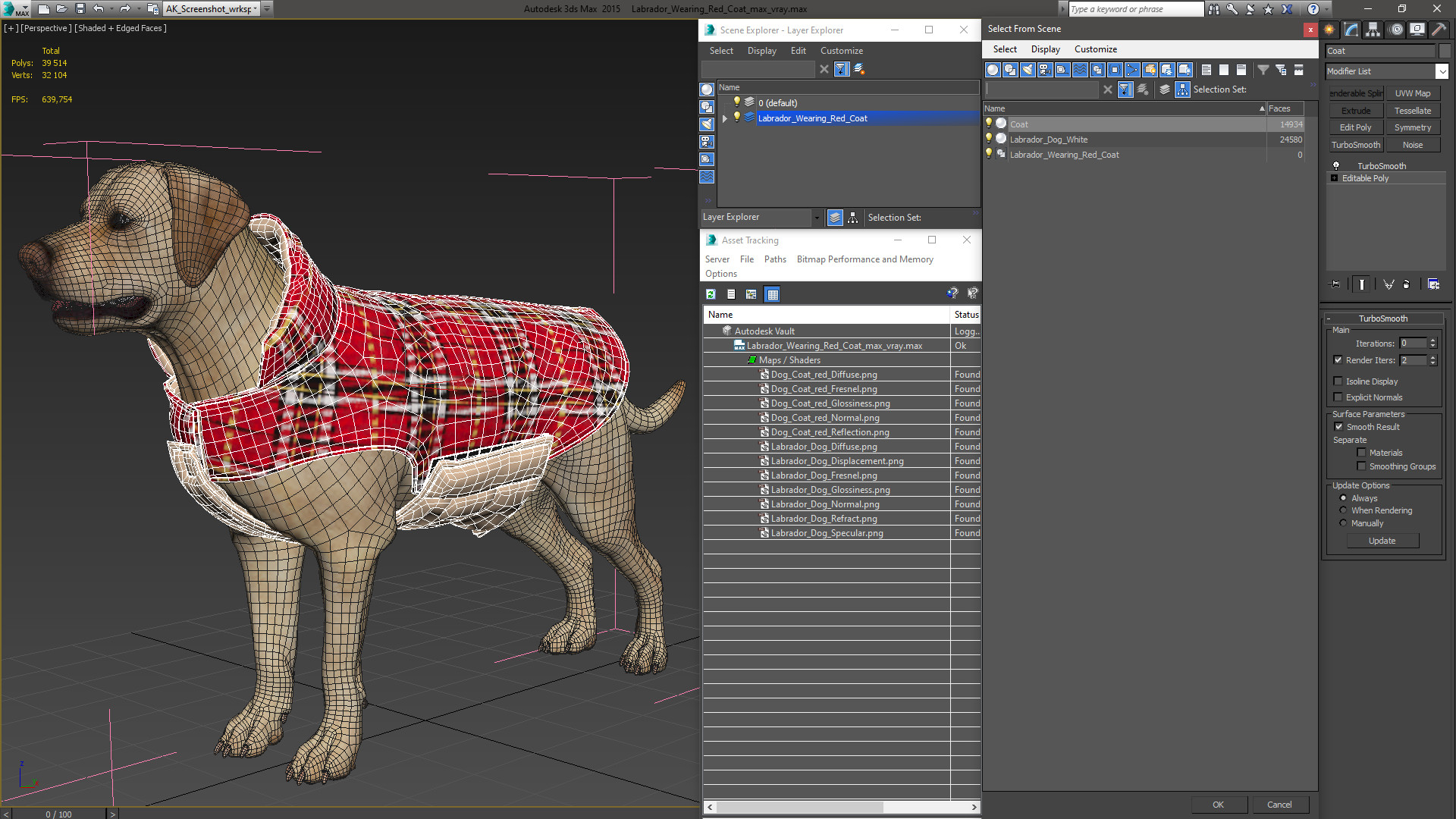Open the Hierarchy command panel tab
This screenshot has height=819, width=1456.
[1373, 30]
